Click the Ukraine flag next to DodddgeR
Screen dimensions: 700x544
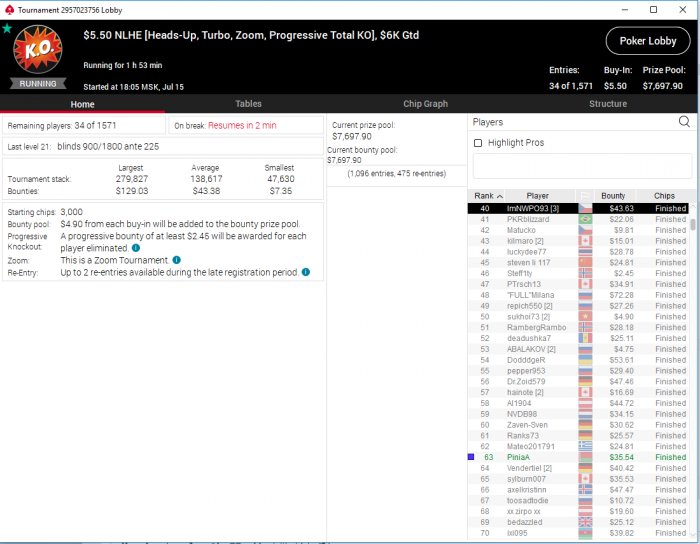pos(585,360)
